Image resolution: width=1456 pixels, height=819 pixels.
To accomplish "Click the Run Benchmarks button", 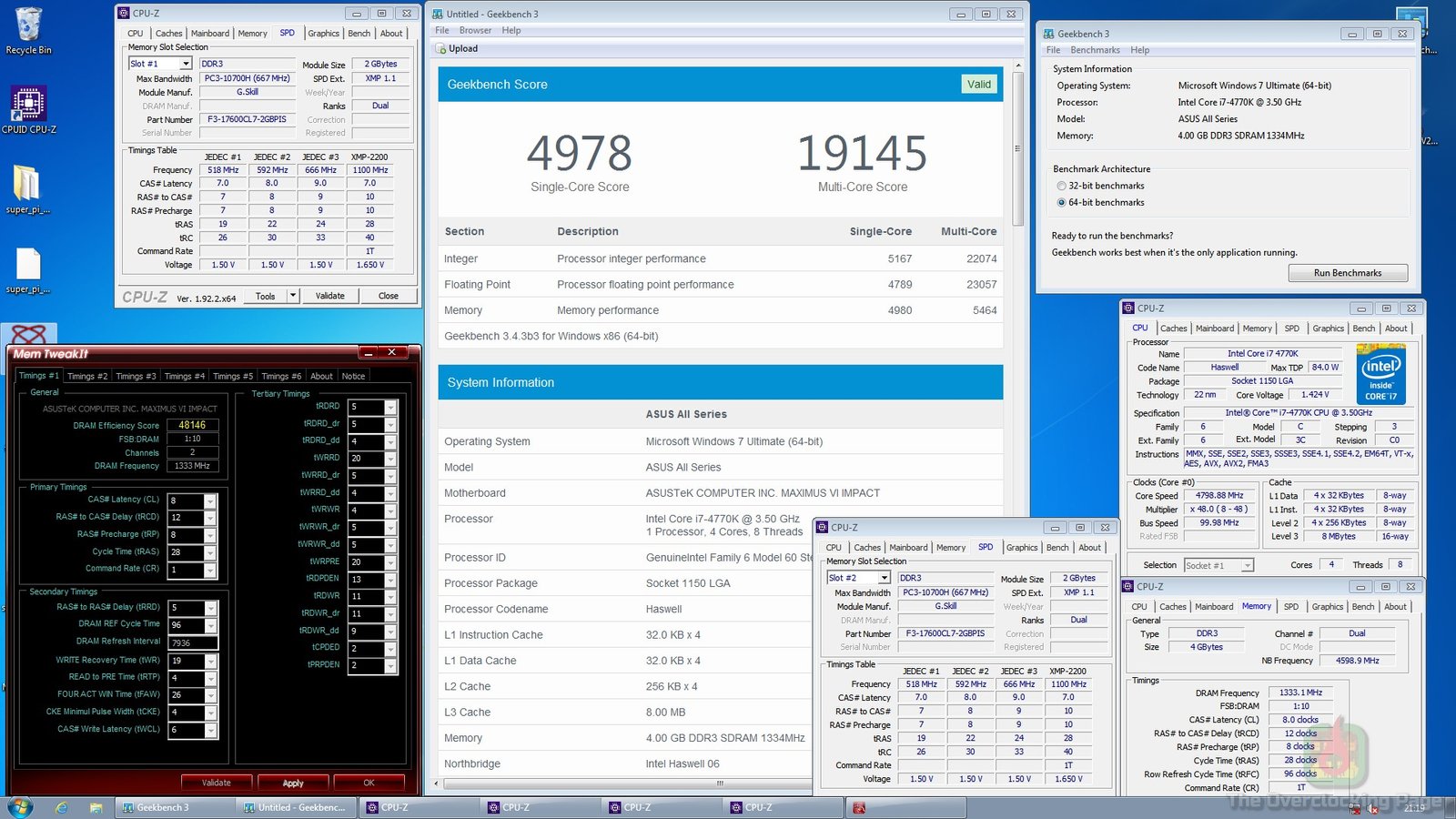I will (1348, 272).
